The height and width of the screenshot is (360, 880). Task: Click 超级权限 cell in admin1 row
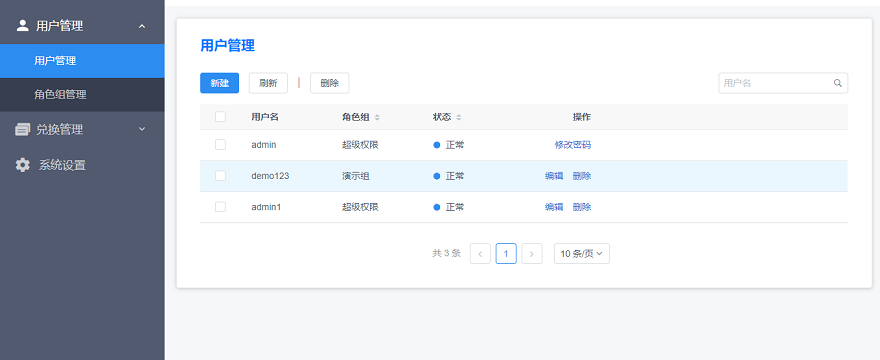pos(360,207)
